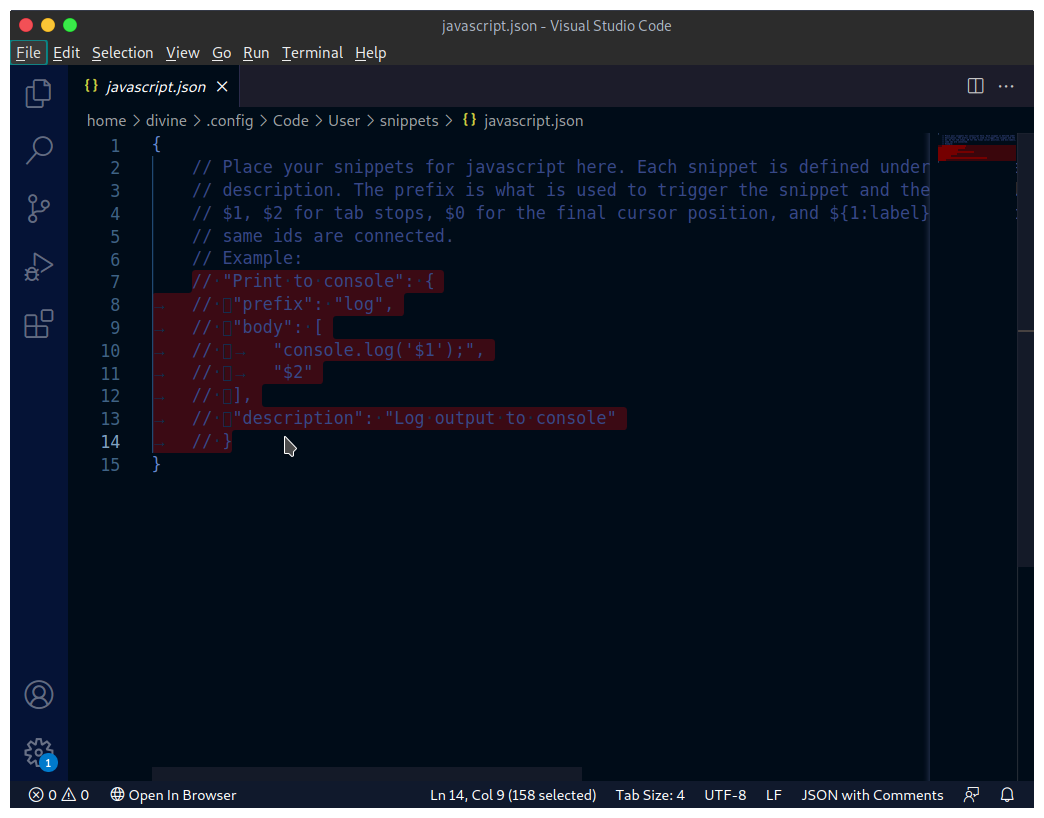Open the Accounts icon in activity bar
Screen dimensions: 1044x818
point(39,695)
